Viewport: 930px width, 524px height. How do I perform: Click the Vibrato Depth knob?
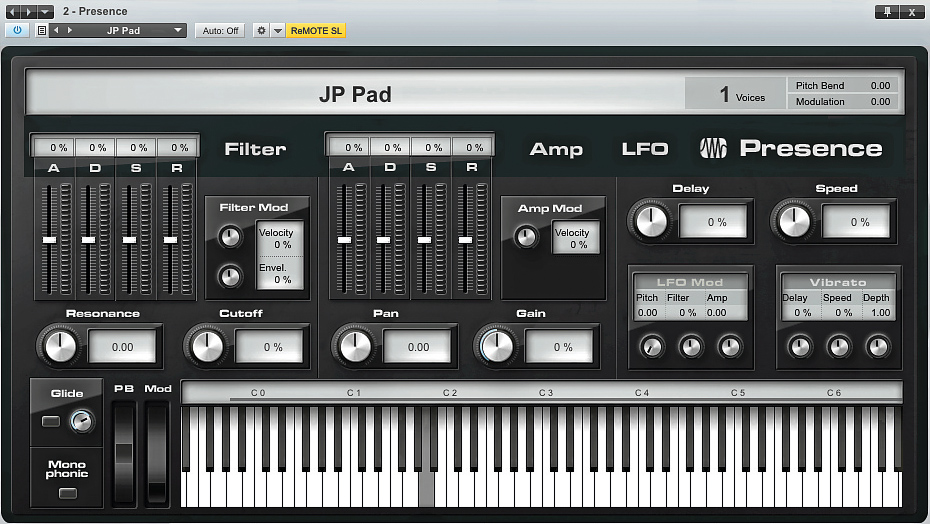878,347
